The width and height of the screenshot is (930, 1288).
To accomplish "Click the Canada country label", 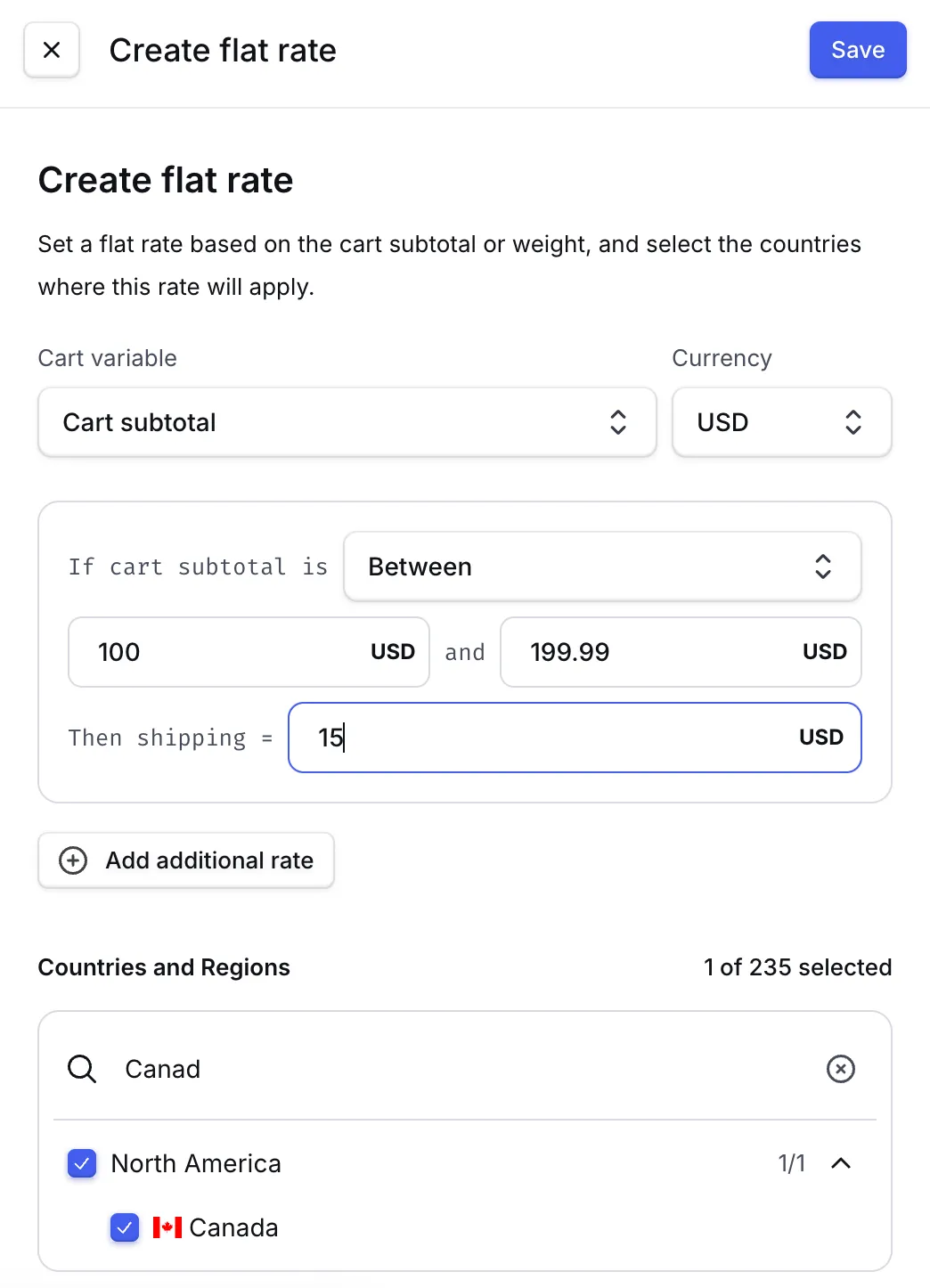I will [x=233, y=1227].
